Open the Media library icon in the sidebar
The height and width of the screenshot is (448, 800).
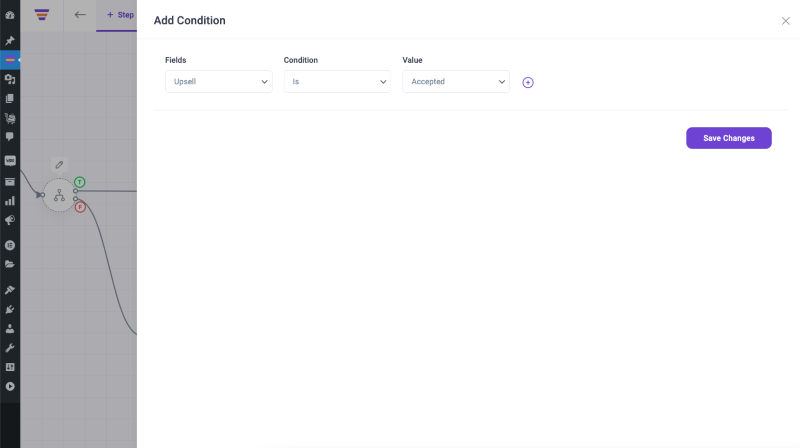pyautogui.click(x=10, y=79)
